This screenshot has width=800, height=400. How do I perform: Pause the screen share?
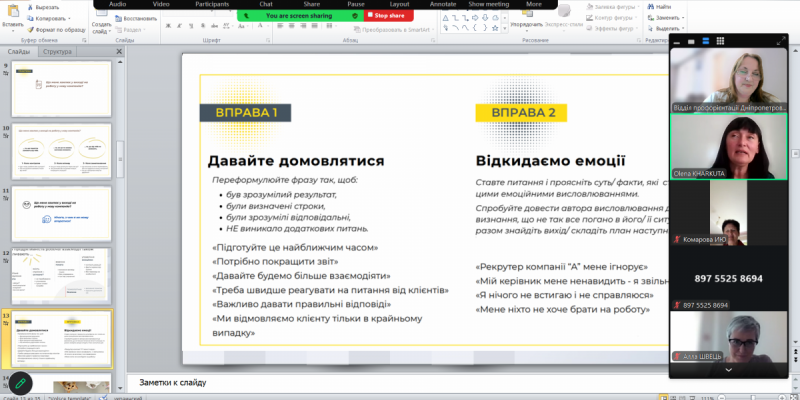356,4
